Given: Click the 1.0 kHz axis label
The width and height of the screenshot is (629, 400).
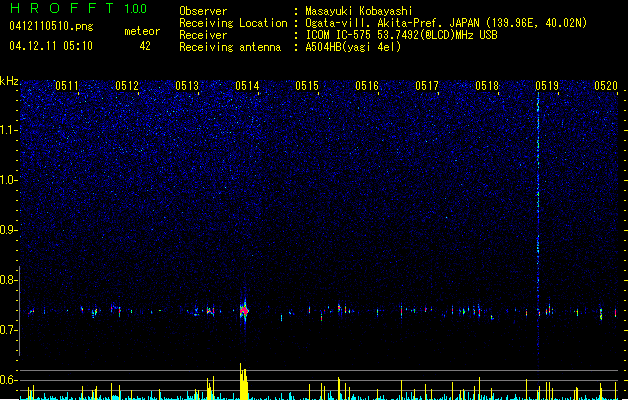Looking at the screenshot, I should [9, 180].
